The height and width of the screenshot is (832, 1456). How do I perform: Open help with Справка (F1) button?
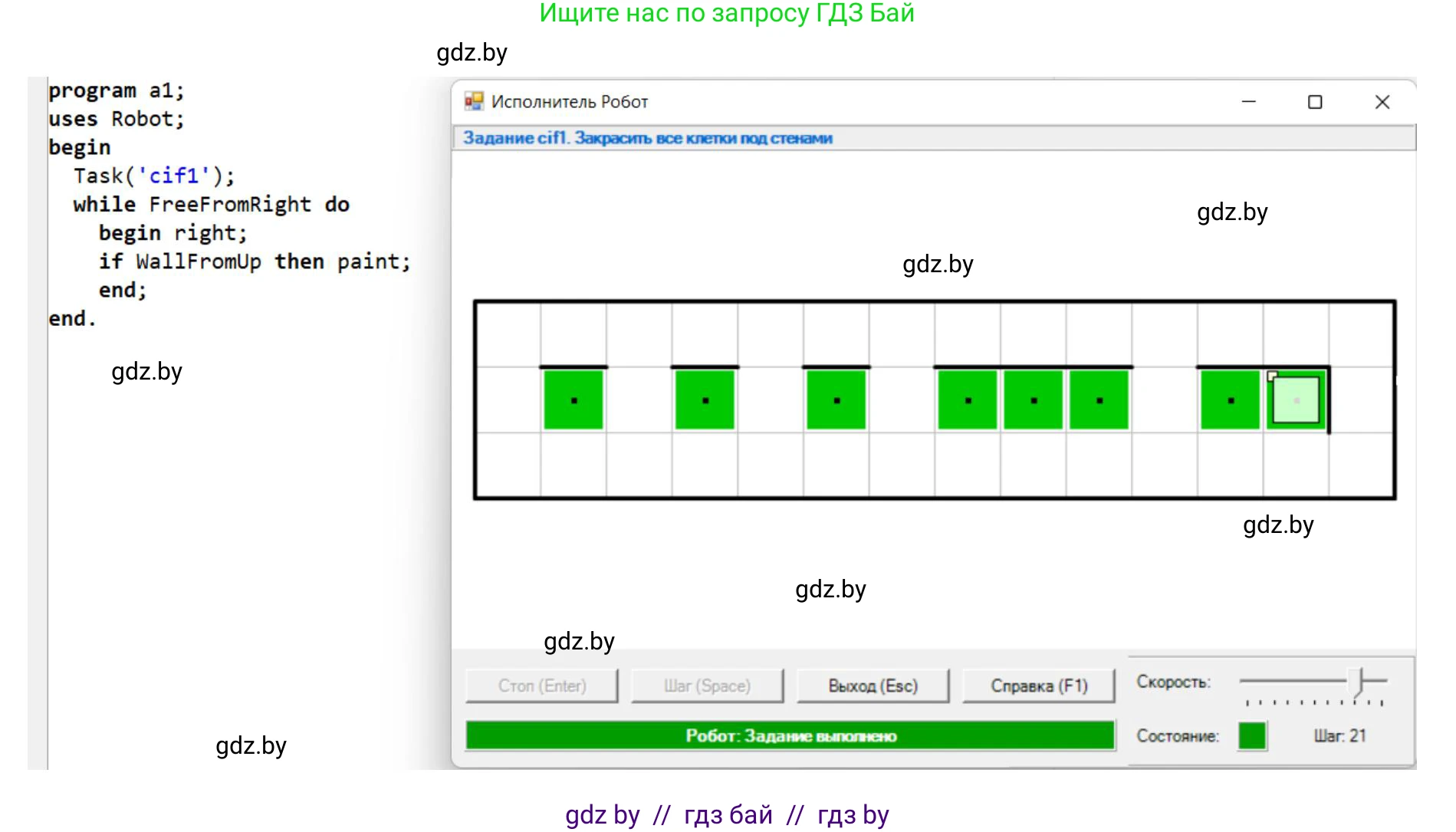click(1038, 686)
